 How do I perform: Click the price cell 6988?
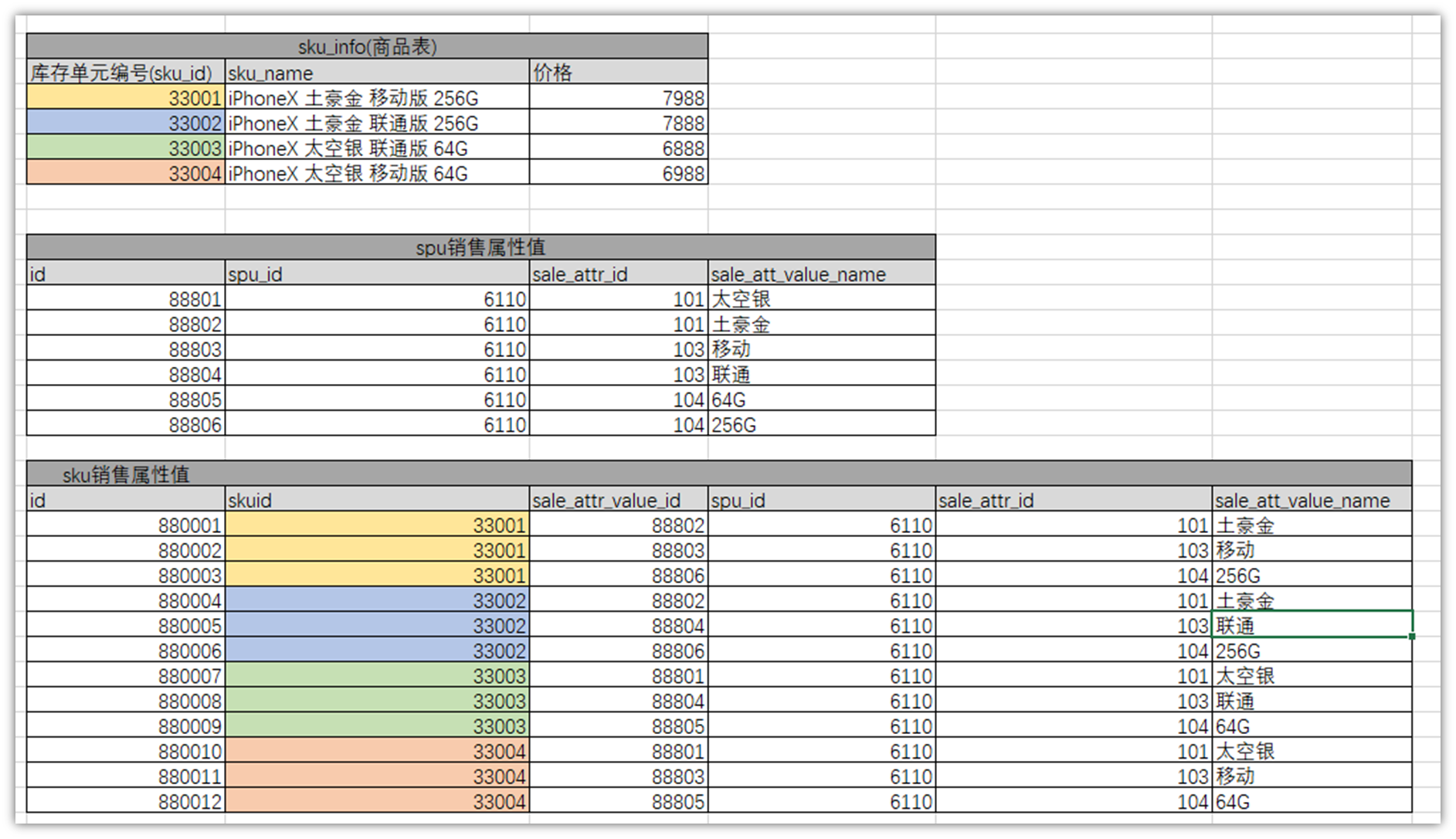pos(619,172)
